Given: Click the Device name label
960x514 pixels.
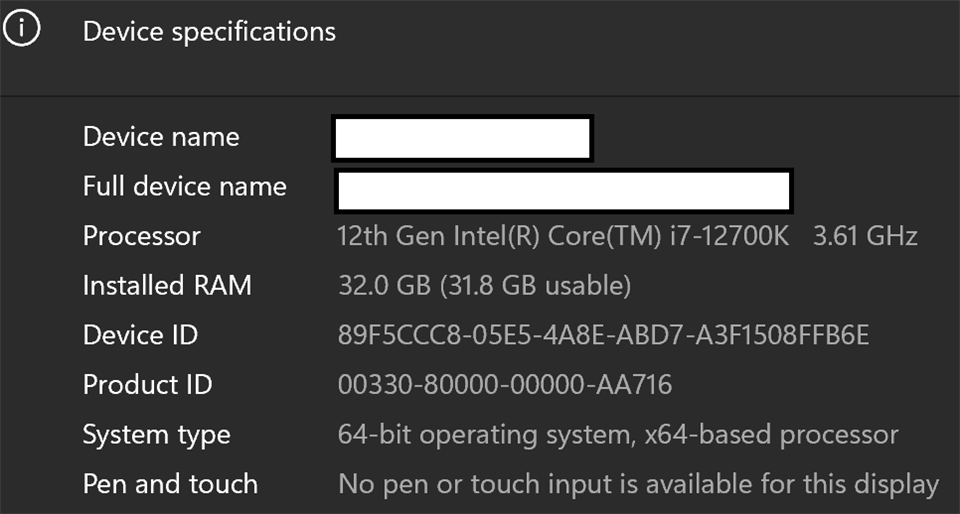Looking at the screenshot, I should [161, 137].
